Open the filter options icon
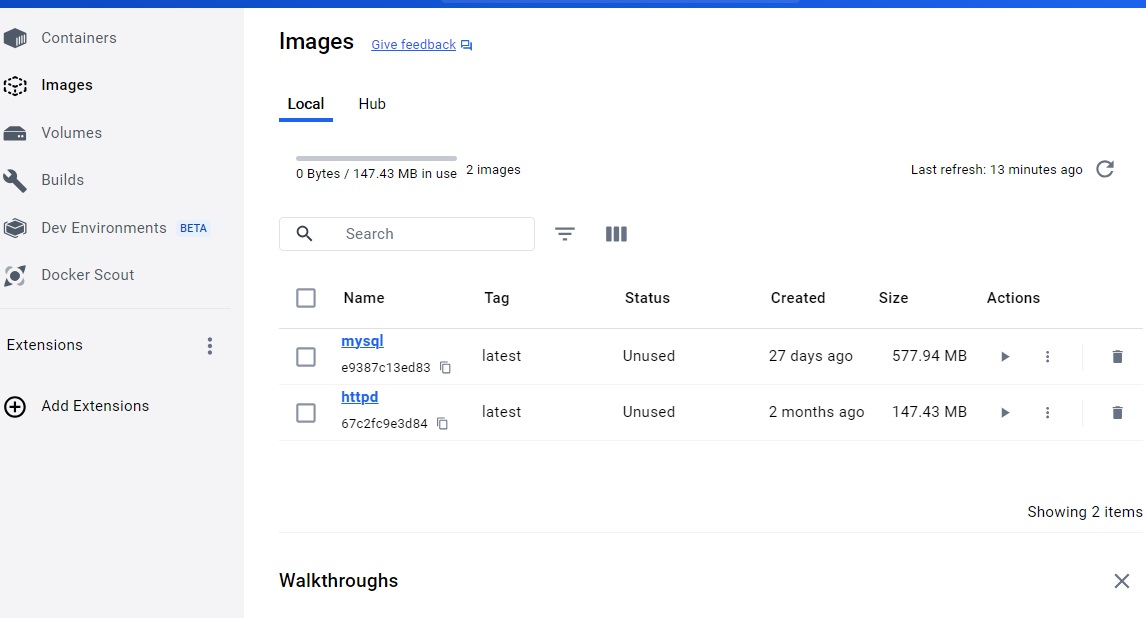1146x618 pixels. point(565,234)
